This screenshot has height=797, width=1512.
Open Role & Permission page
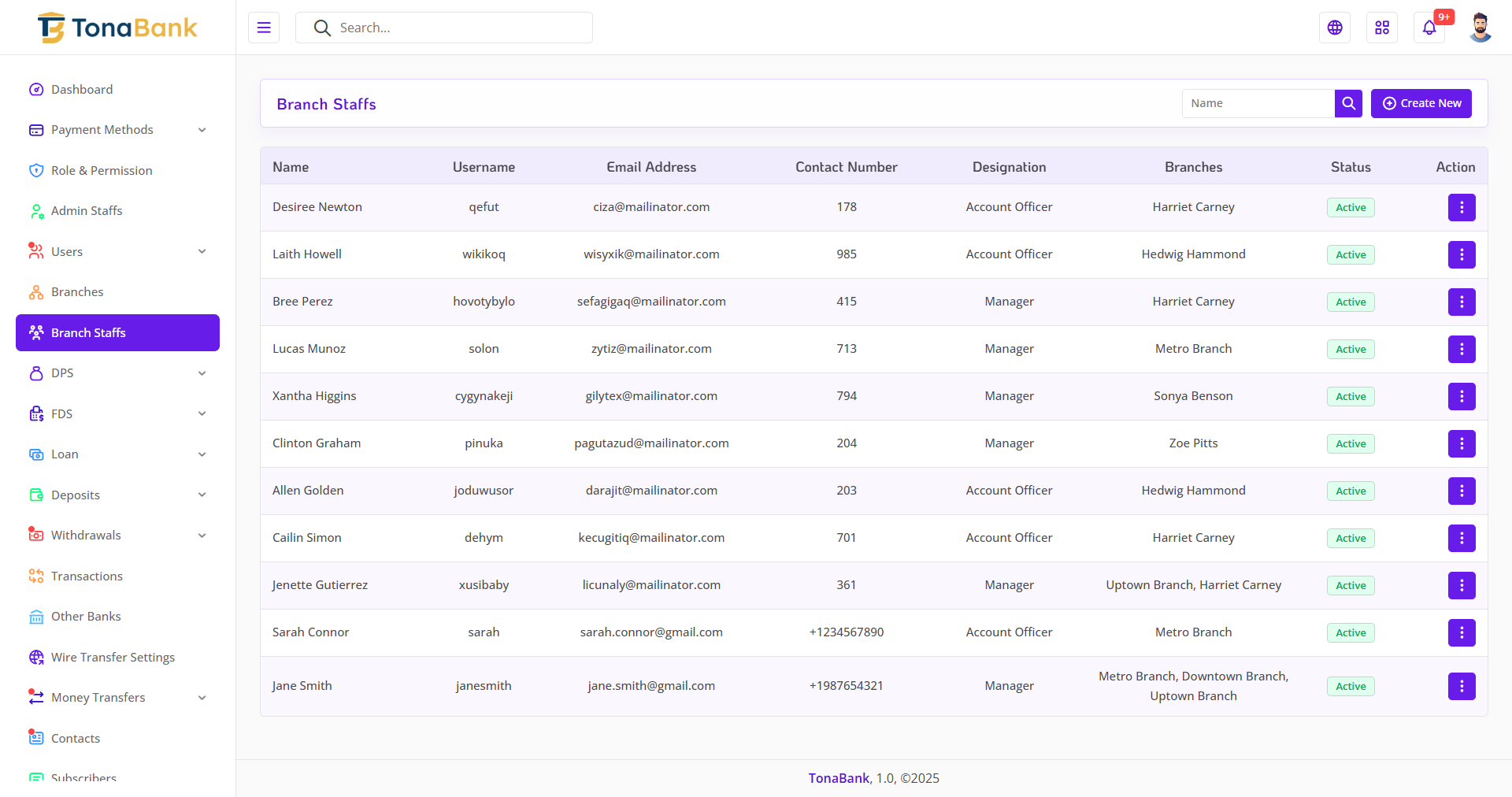pos(102,171)
